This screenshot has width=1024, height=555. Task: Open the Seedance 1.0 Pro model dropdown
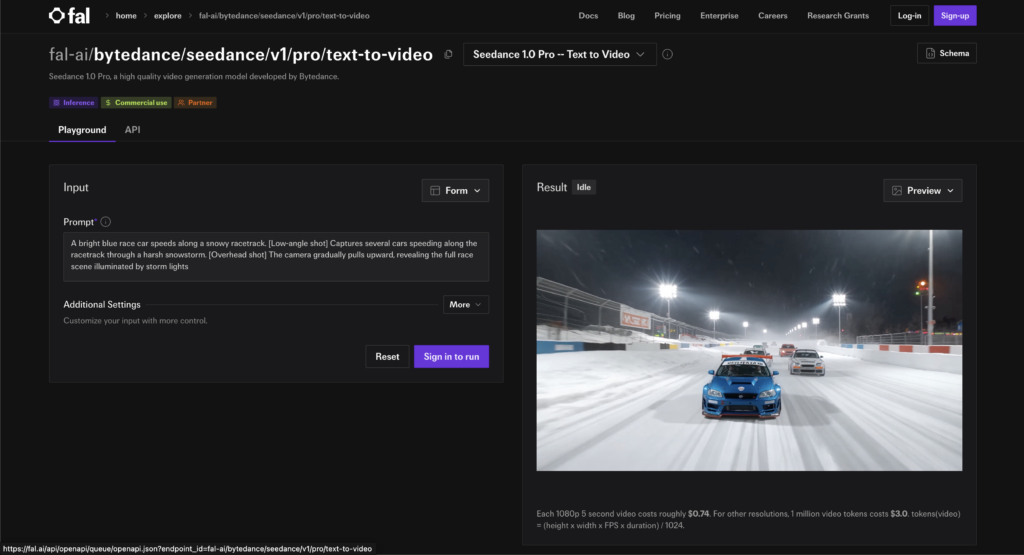(x=560, y=54)
